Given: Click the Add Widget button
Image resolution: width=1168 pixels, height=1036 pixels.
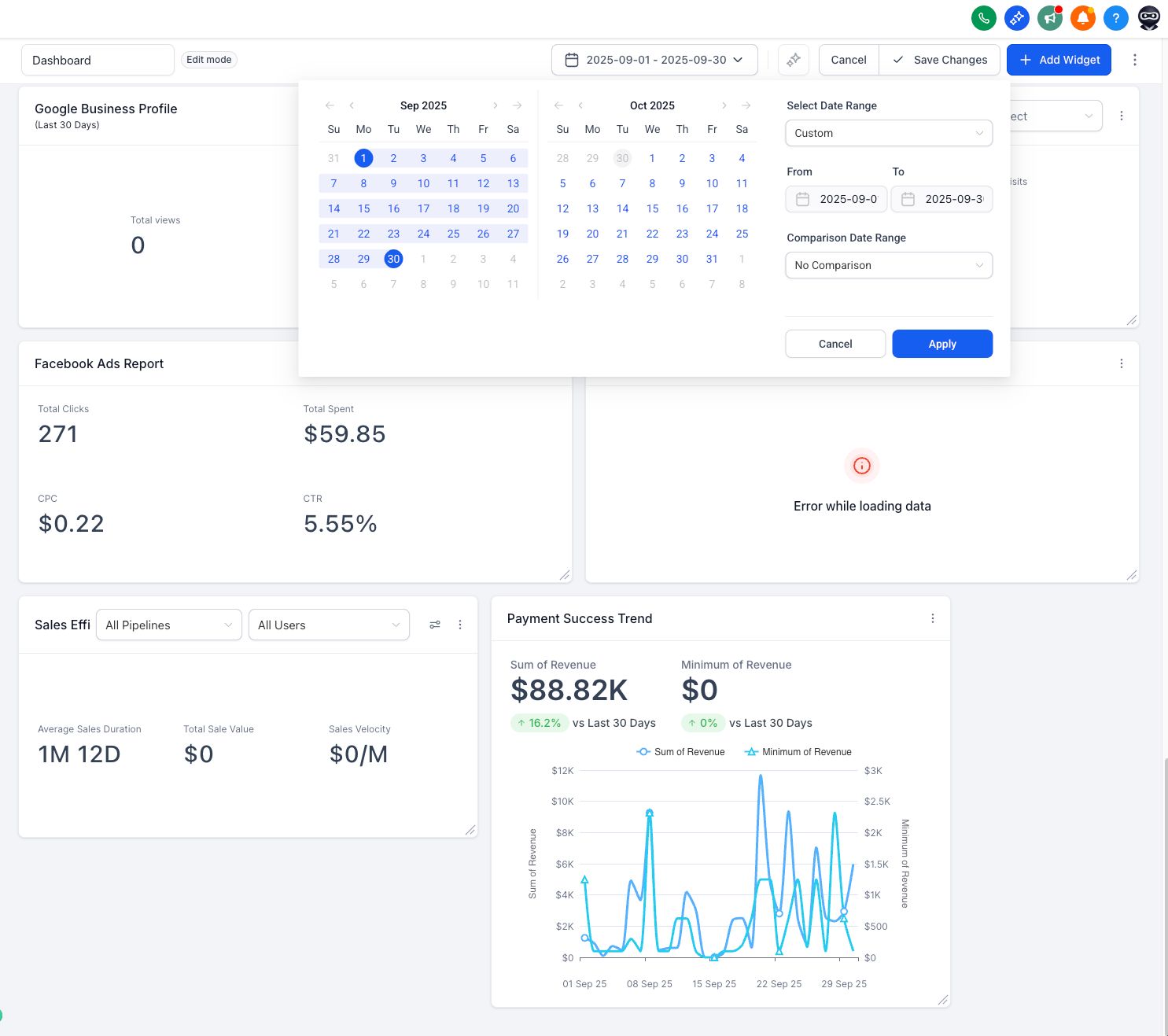Looking at the screenshot, I should 1058,60.
